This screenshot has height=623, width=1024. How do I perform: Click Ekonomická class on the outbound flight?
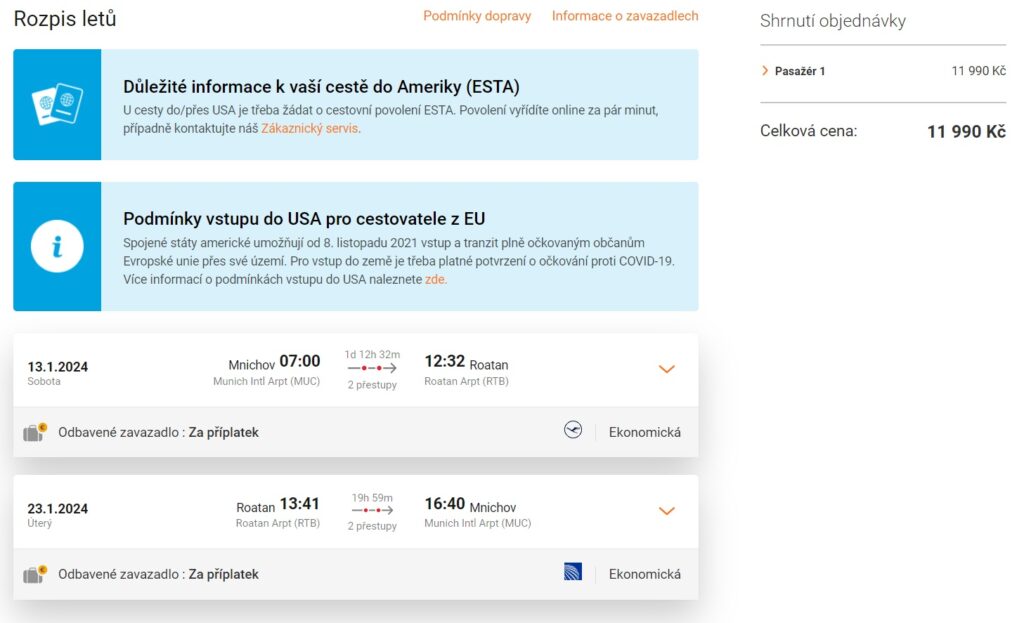tap(645, 432)
